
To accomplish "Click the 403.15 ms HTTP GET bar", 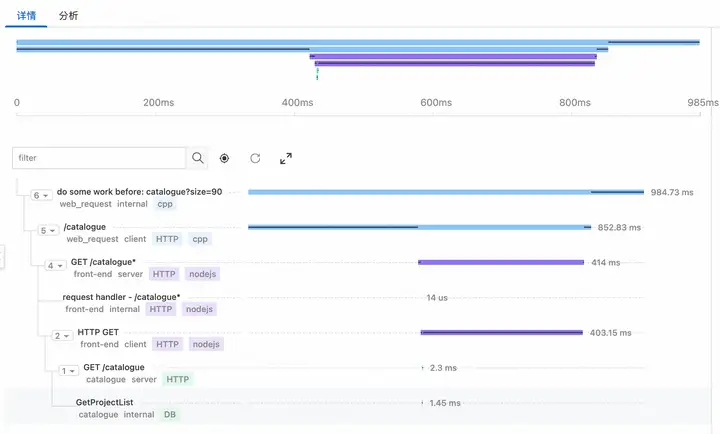I will click(x=502, y=332).
